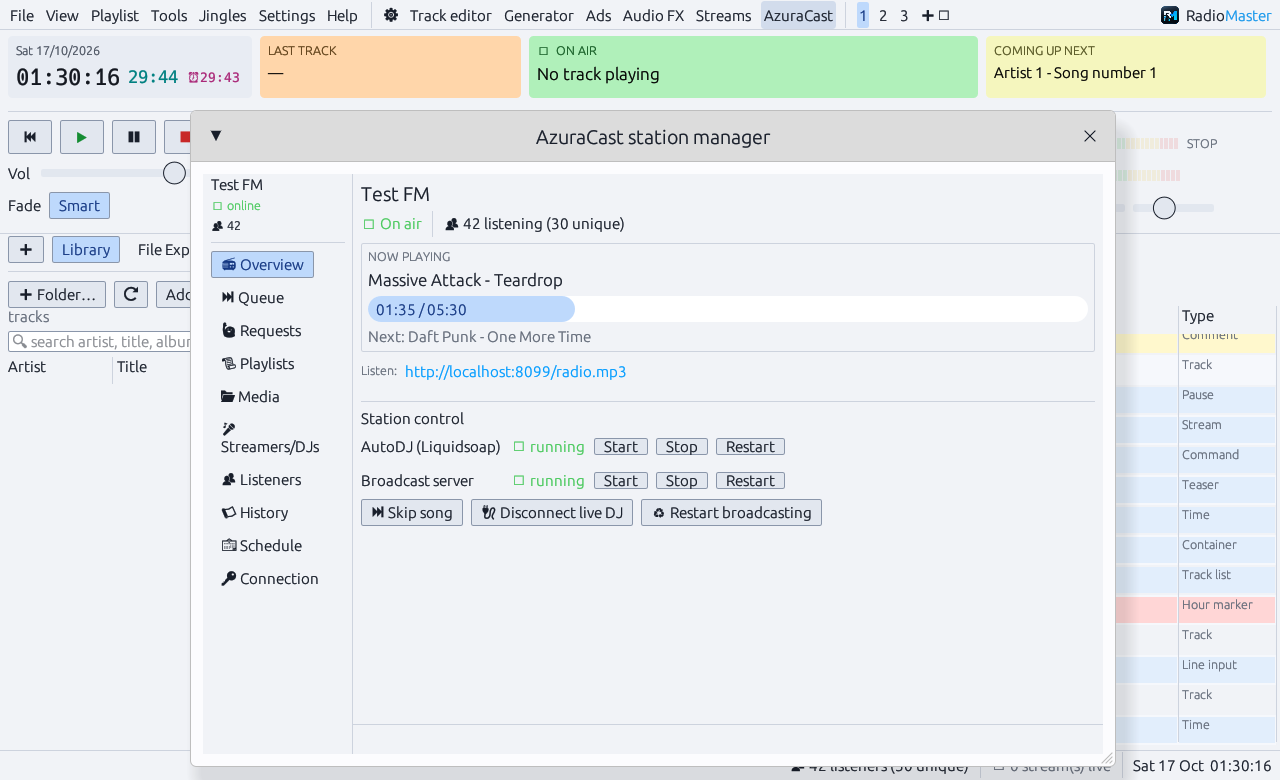The width and height of the screenshot is (1280, 780).
Task: Open the Listeners section
Action: [x=261, y=480]
